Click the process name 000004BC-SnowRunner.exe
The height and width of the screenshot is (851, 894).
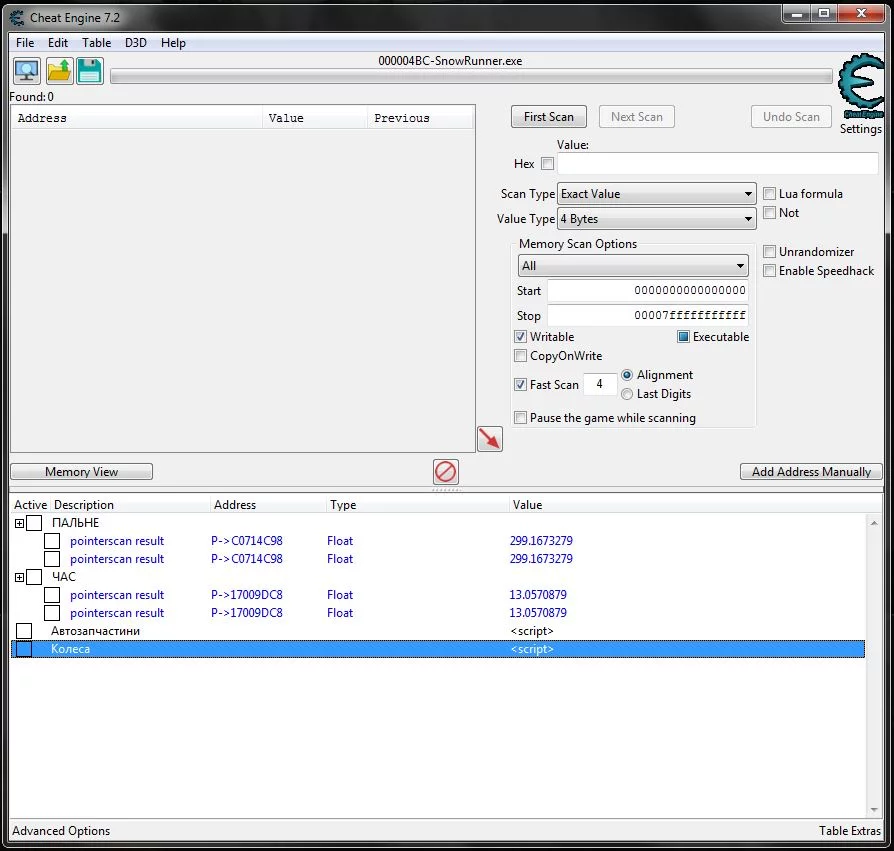[x=450, y=60]
